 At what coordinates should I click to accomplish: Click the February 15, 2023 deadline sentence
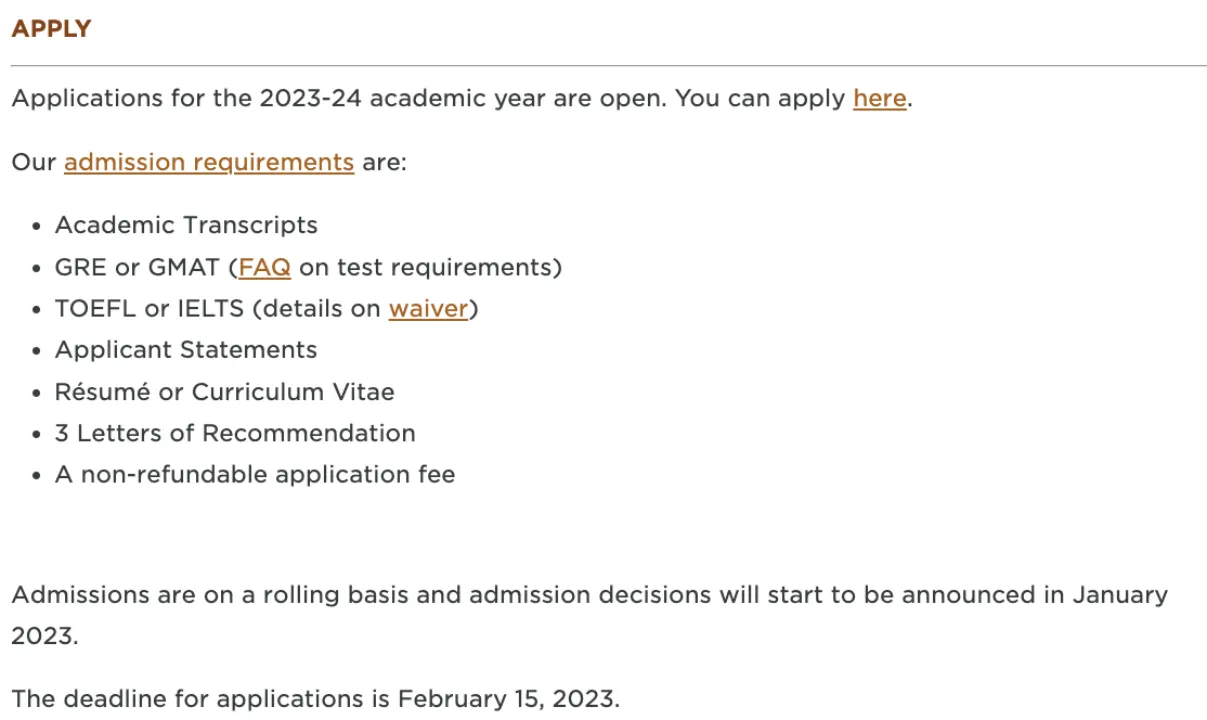315,698
